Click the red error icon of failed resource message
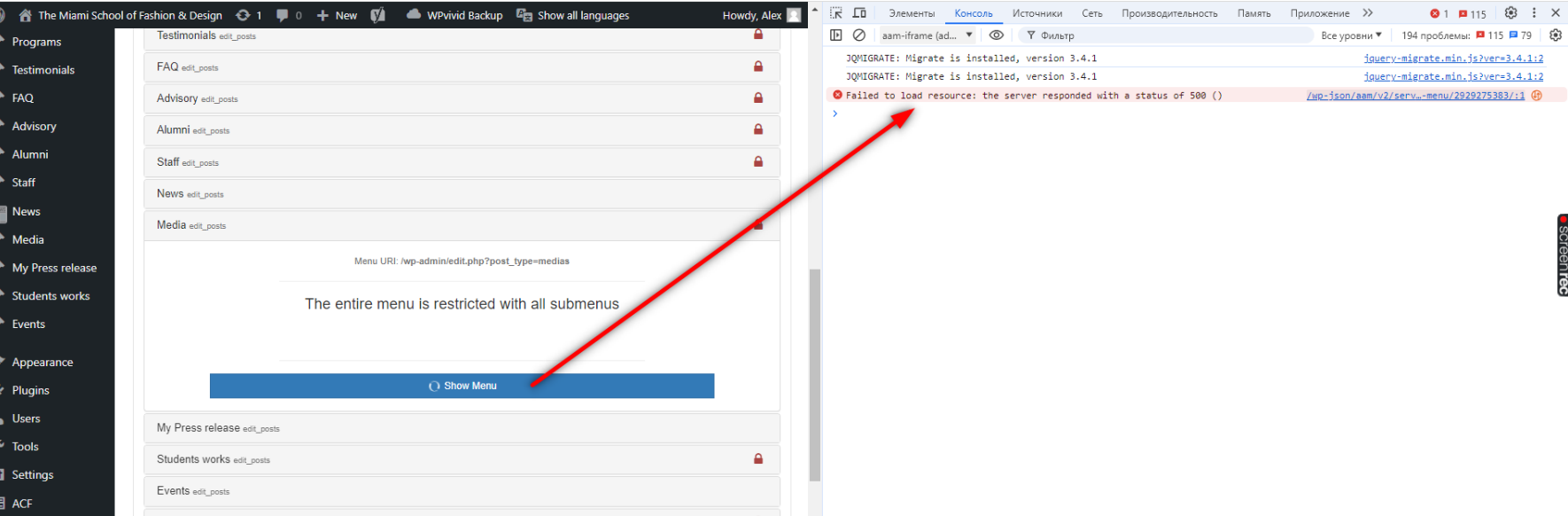 [x=837, y=95]
